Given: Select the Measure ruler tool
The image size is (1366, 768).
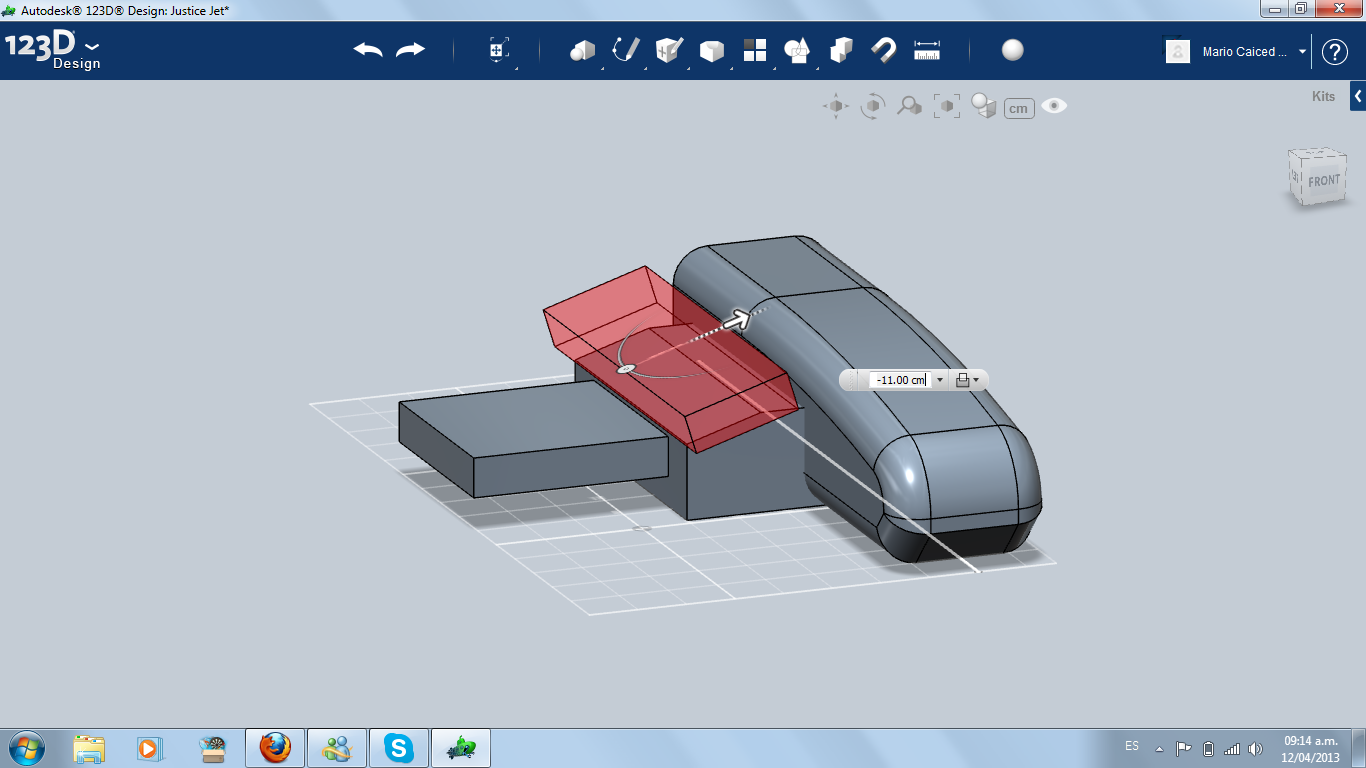Looking at the screenshot, I should (927, 50).
